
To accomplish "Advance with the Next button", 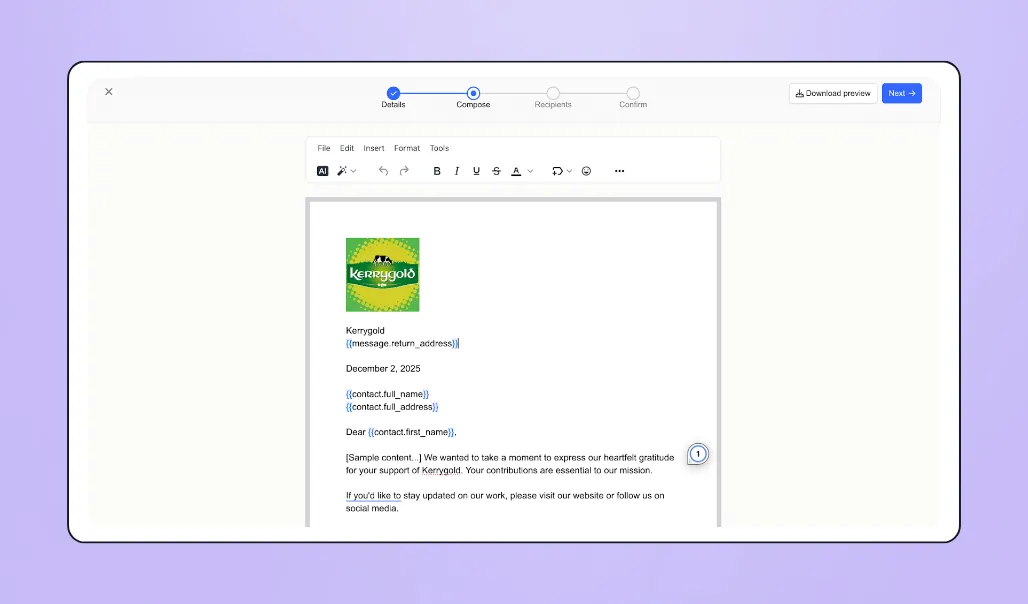I will point(901,92).
